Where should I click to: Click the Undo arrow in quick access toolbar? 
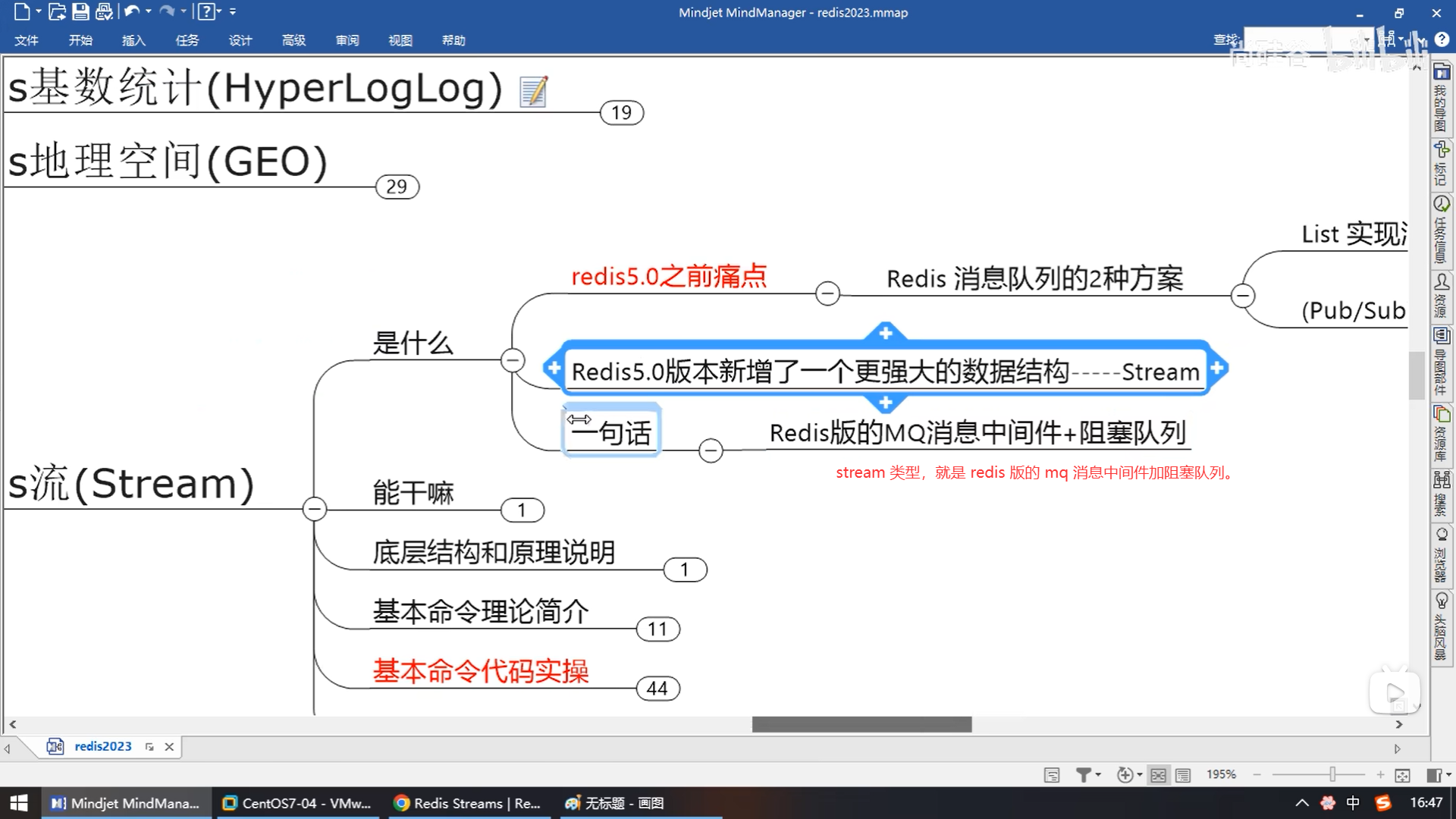(x=131, y=11)
